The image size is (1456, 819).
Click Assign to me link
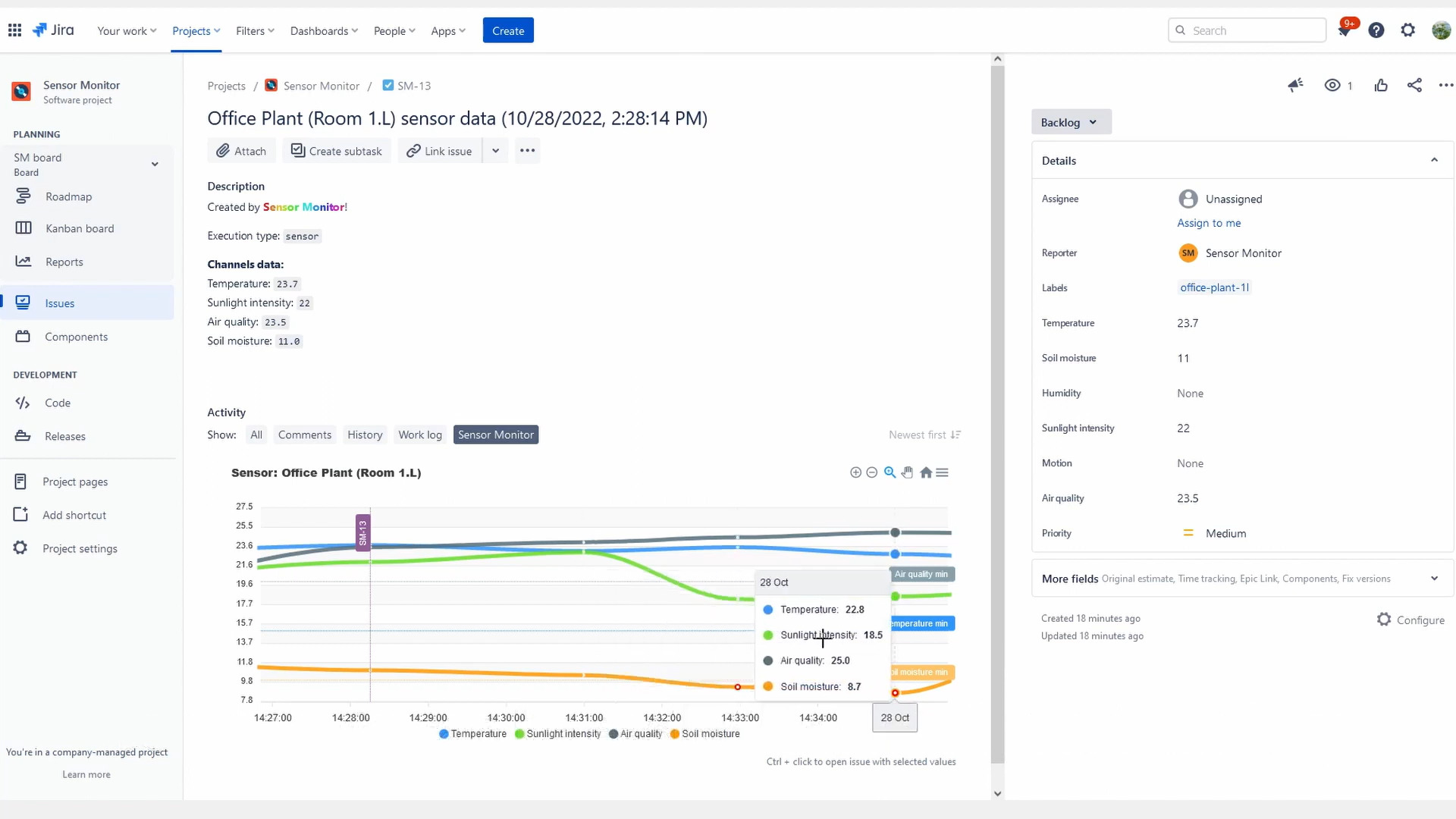1209,223
